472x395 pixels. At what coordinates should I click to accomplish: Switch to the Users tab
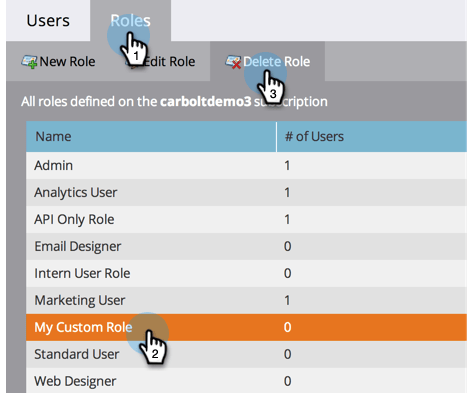point(48,21)
